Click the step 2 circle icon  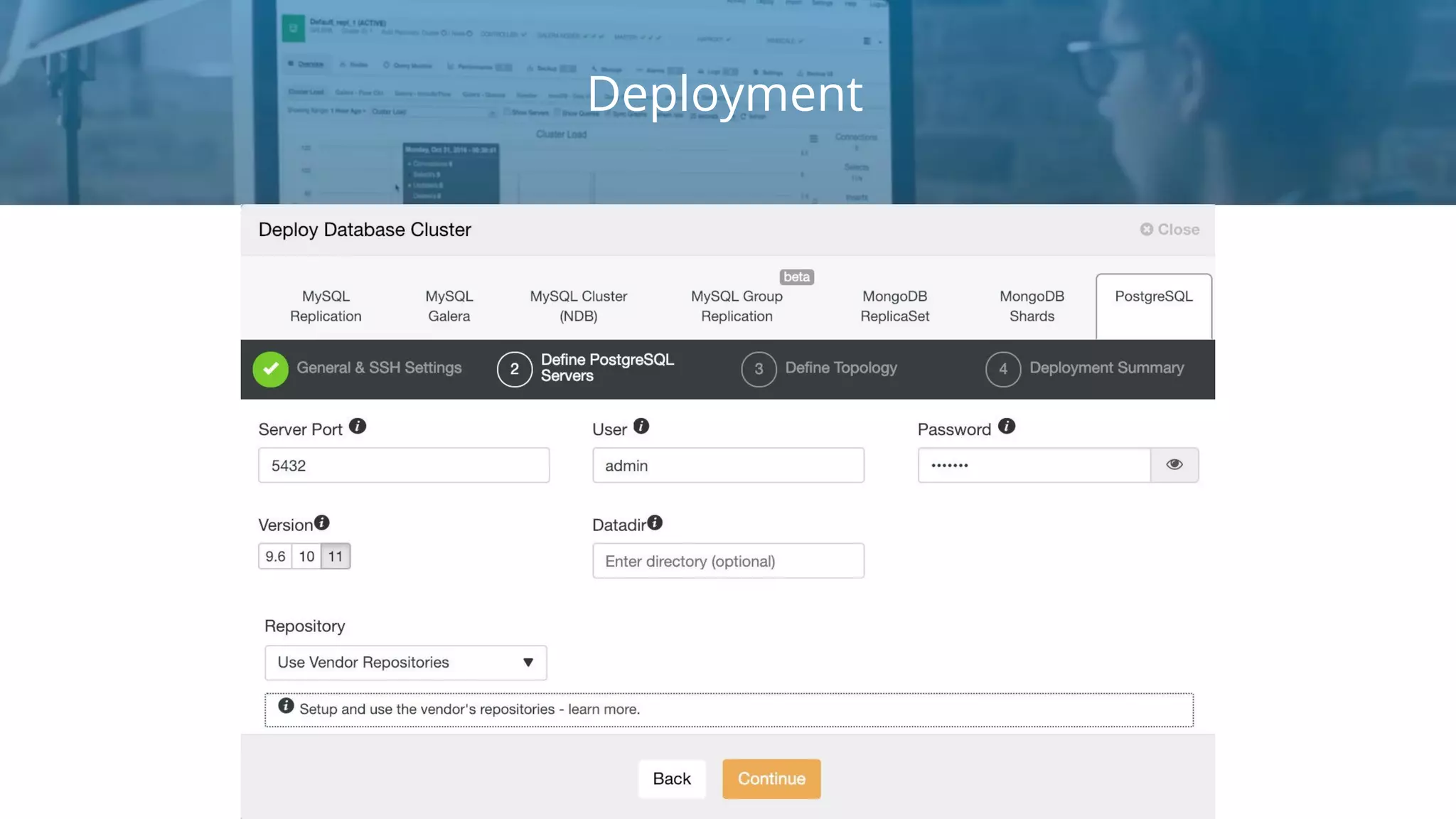(515, 369)
